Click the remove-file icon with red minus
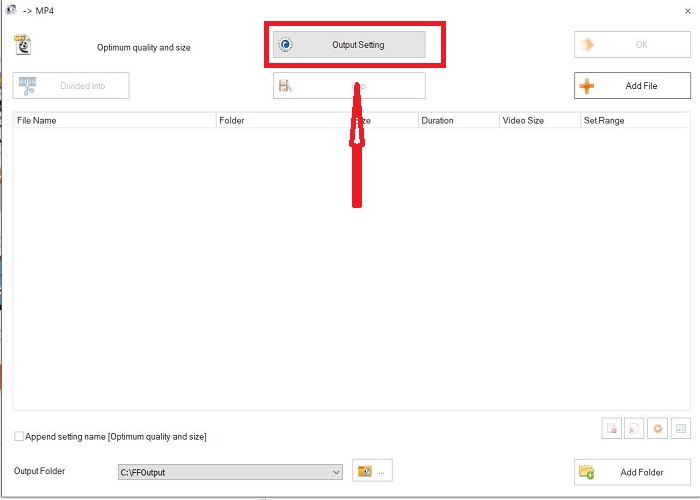 point(611,429)
